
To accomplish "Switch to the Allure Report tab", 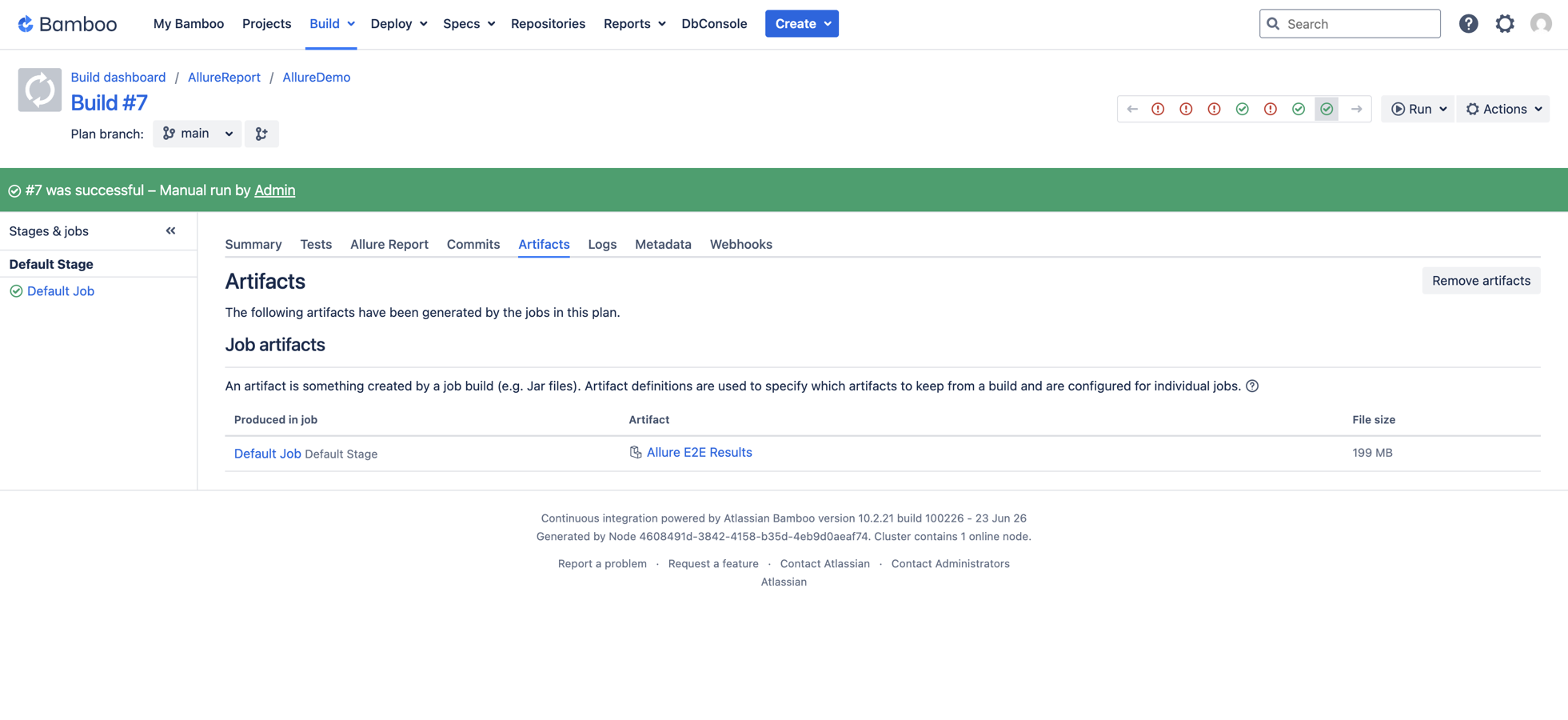I will [389, 244].
